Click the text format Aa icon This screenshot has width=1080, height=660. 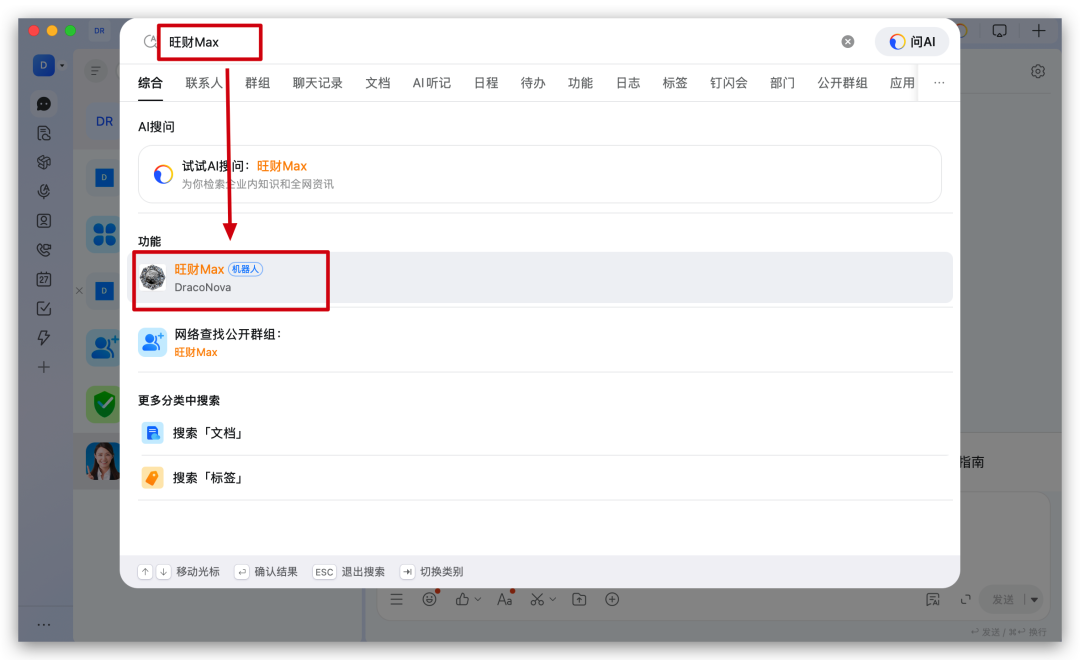(x=505, y=599)
